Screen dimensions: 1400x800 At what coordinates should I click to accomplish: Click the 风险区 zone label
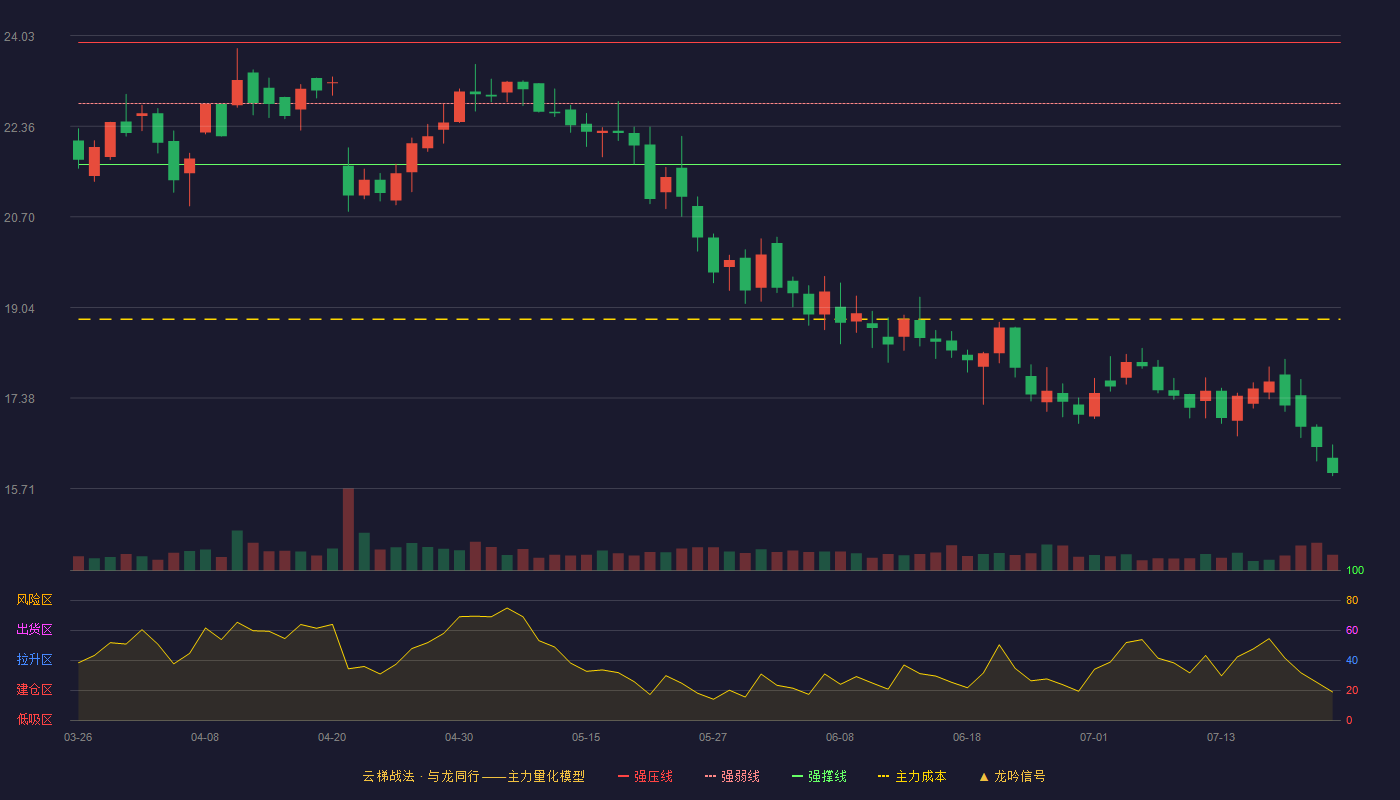(x=34, y=600)
